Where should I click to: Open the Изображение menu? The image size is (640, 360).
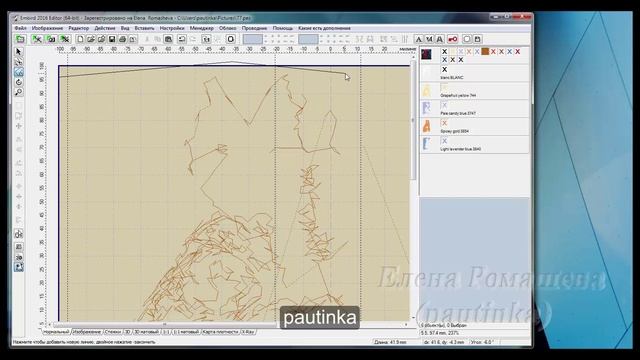pyautogui.click(x=47, y=28)
